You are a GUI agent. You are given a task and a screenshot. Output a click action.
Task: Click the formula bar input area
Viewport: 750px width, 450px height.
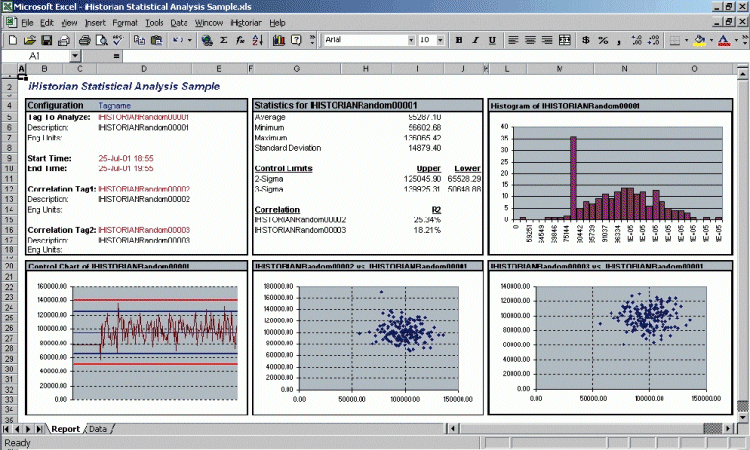[435, 56]
